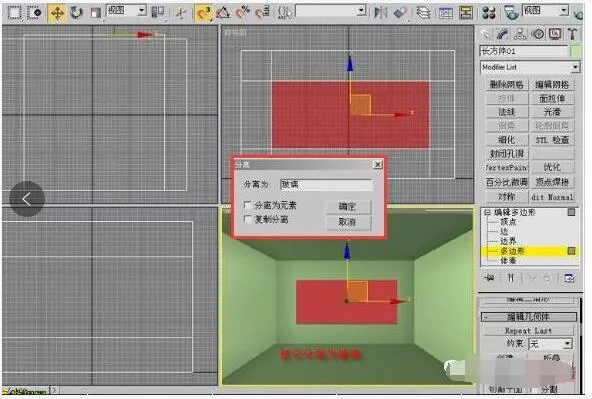Open the Layer Manager icon
The width and height of the screenshot is (592, 399).
click(x=424, y=13)
